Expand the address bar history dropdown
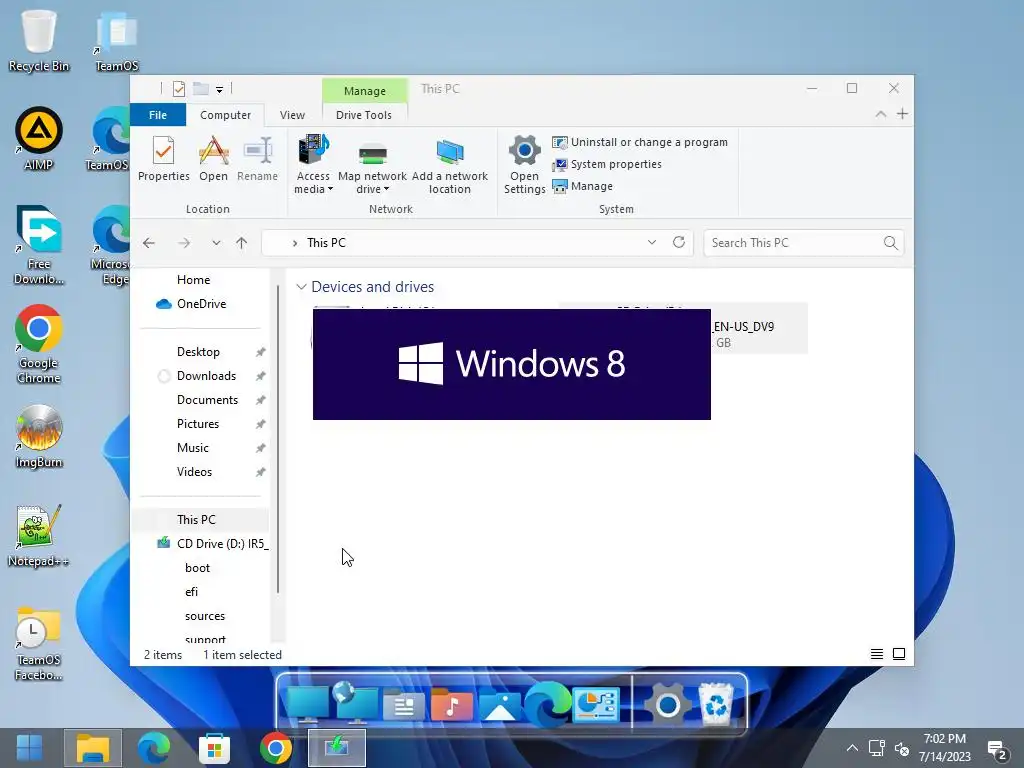The image size is (1024, 768). [x=652, y=242]
